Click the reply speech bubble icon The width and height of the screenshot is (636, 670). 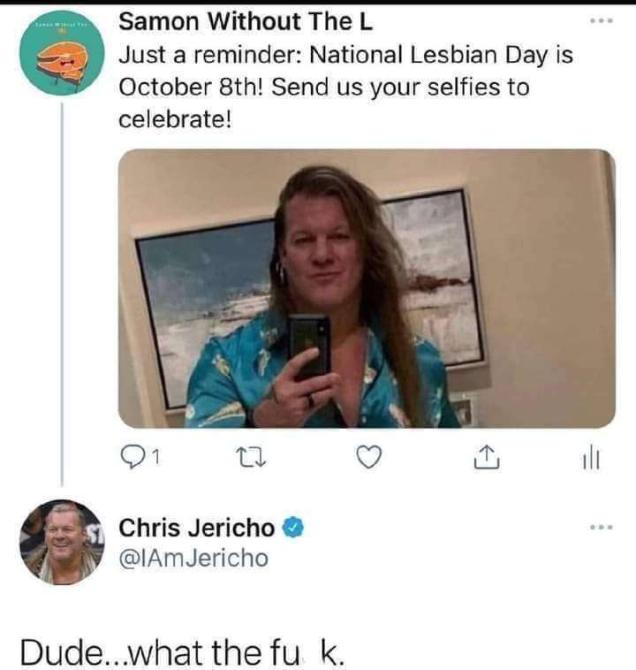click(x=132, y=458)
